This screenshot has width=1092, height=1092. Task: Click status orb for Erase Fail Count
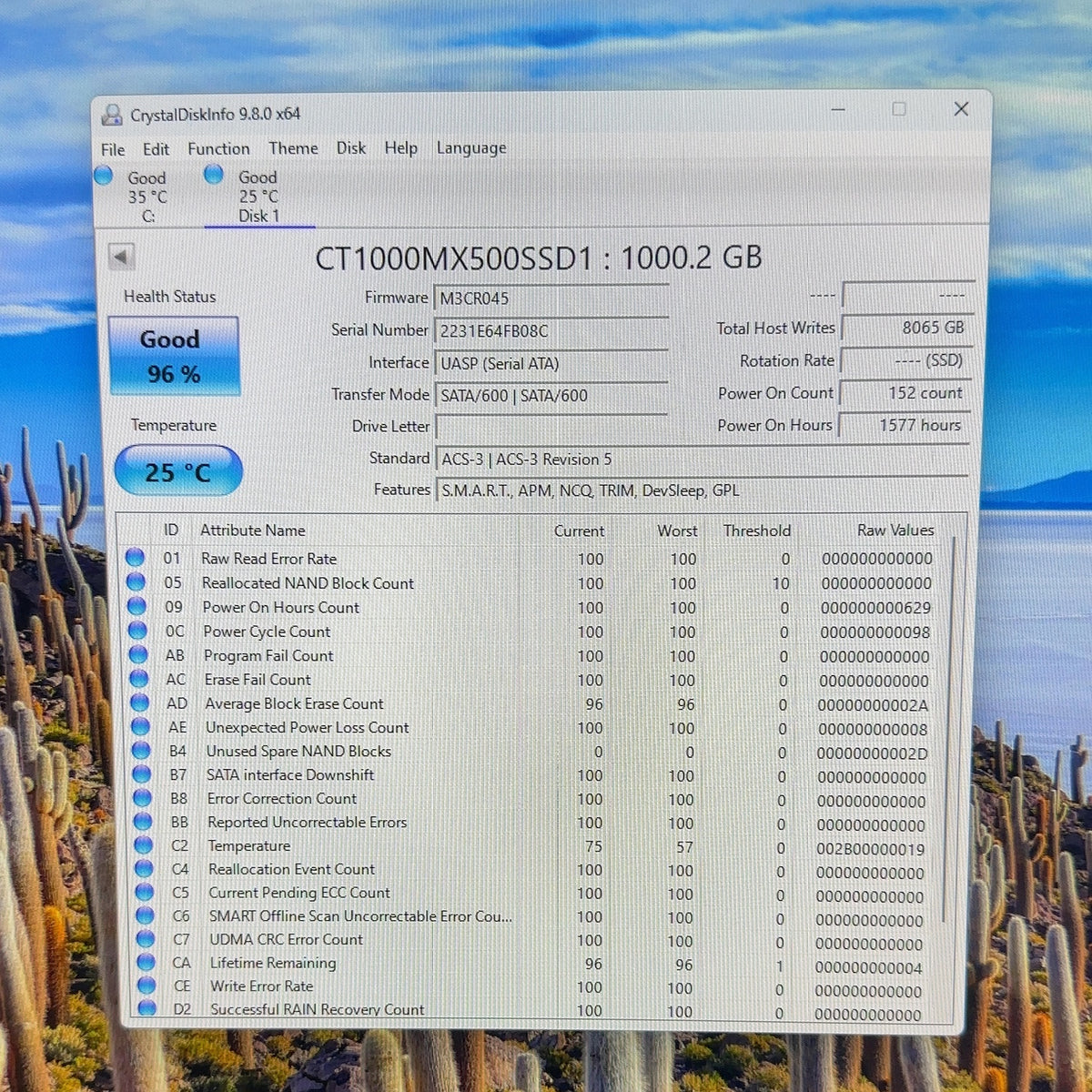tap(138, 678)
